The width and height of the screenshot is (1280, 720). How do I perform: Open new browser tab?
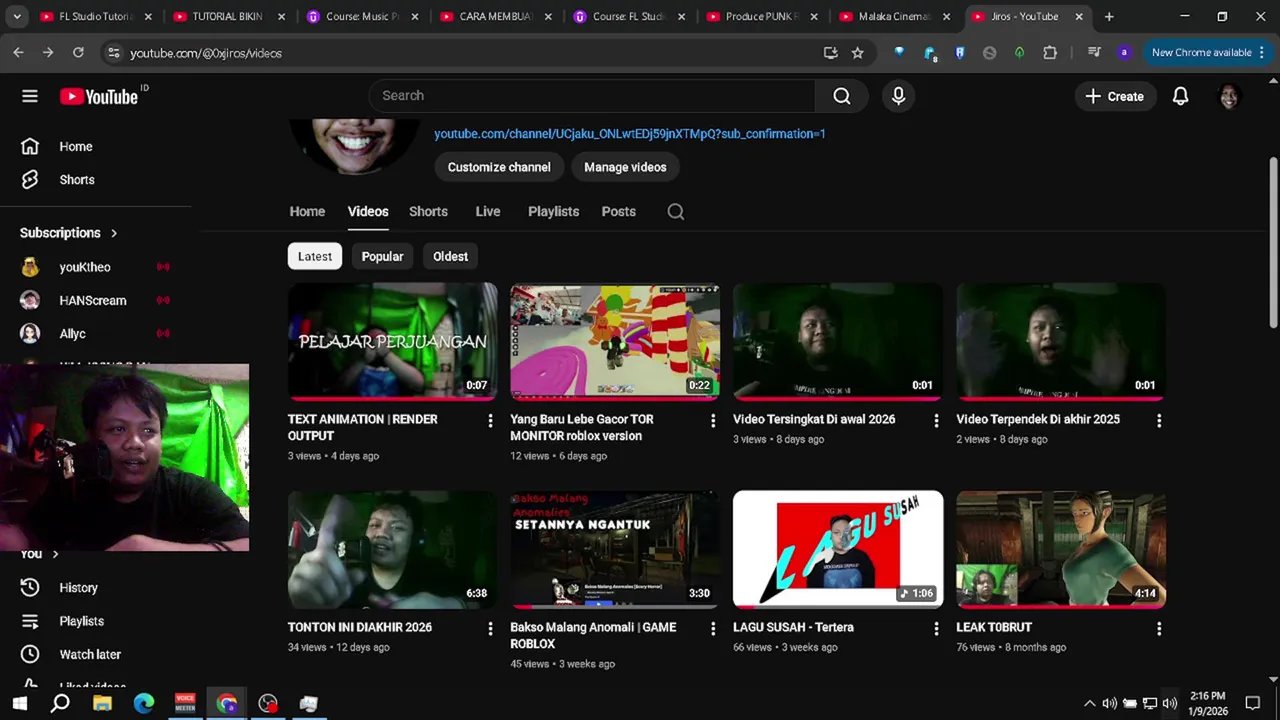(x=1109, y=17)
